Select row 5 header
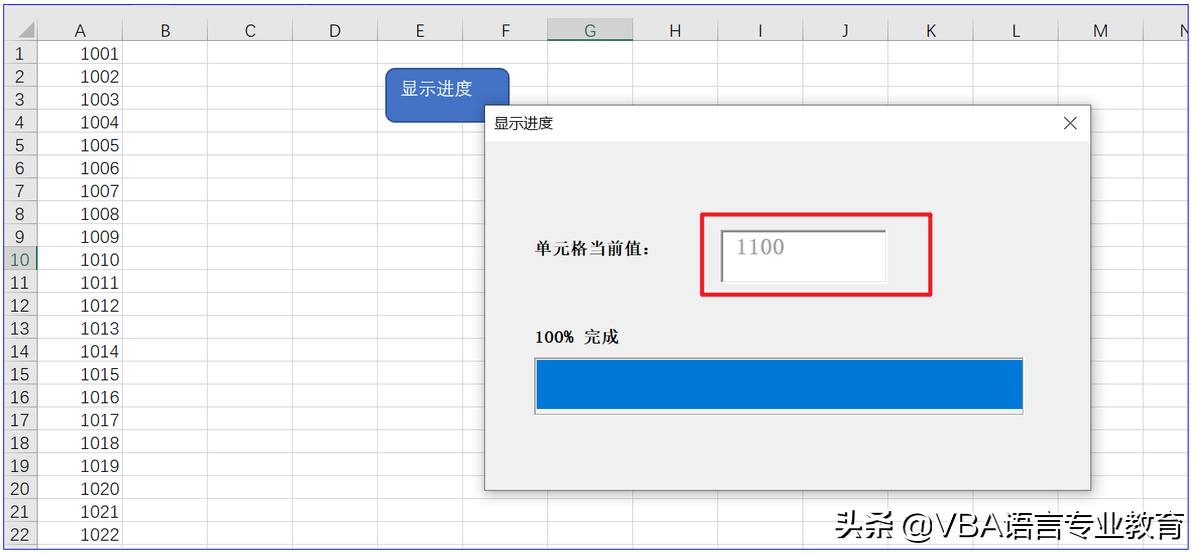Viewport: 1200px width, 557px height. pyautogui.click(x=21, y=145)
